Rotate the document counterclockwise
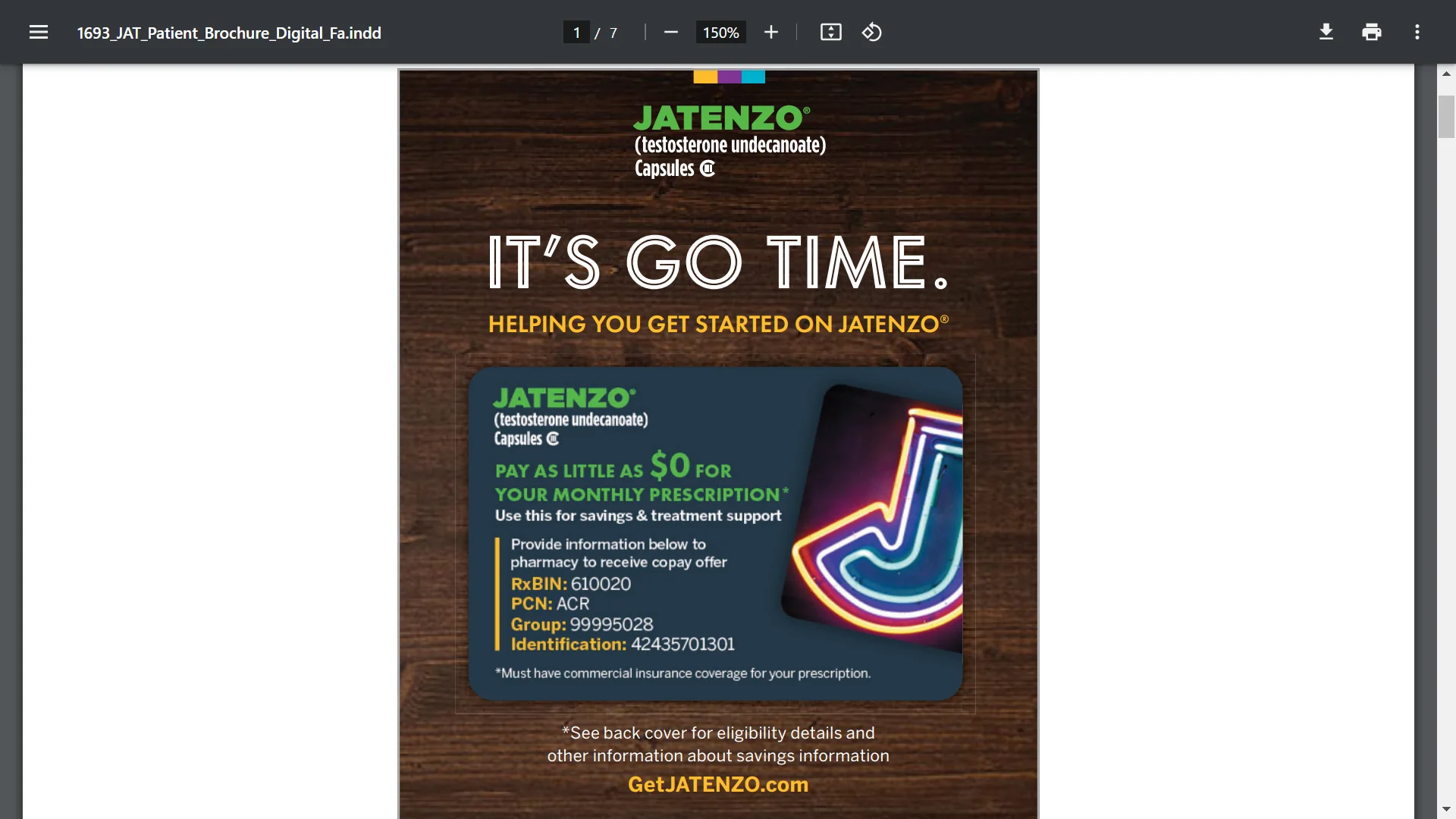 [872, 33]
